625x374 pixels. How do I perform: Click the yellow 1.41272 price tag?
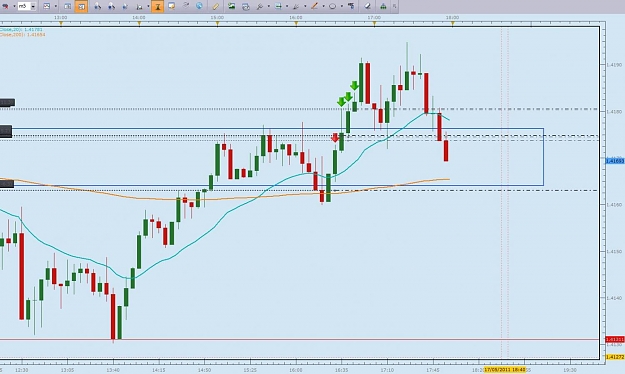[615, 357]
